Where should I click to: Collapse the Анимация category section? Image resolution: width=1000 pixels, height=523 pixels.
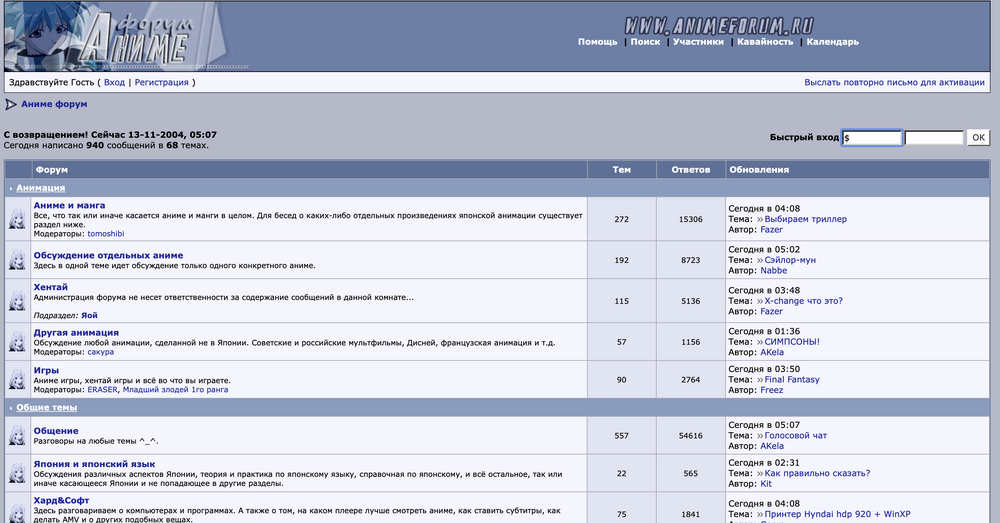[x=11, y=189]
